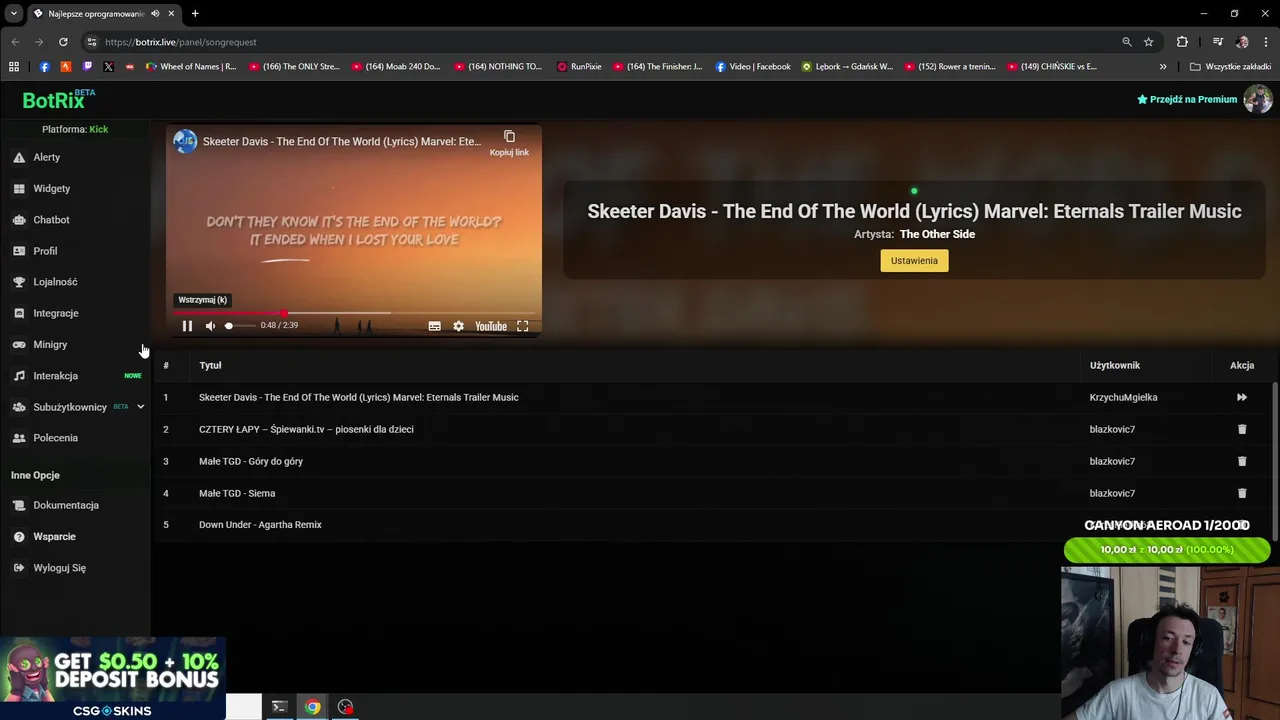Screen dimensions: 1280x720
Task: Delete Małe TGD - Siema song
Action: pos(1242,493)
